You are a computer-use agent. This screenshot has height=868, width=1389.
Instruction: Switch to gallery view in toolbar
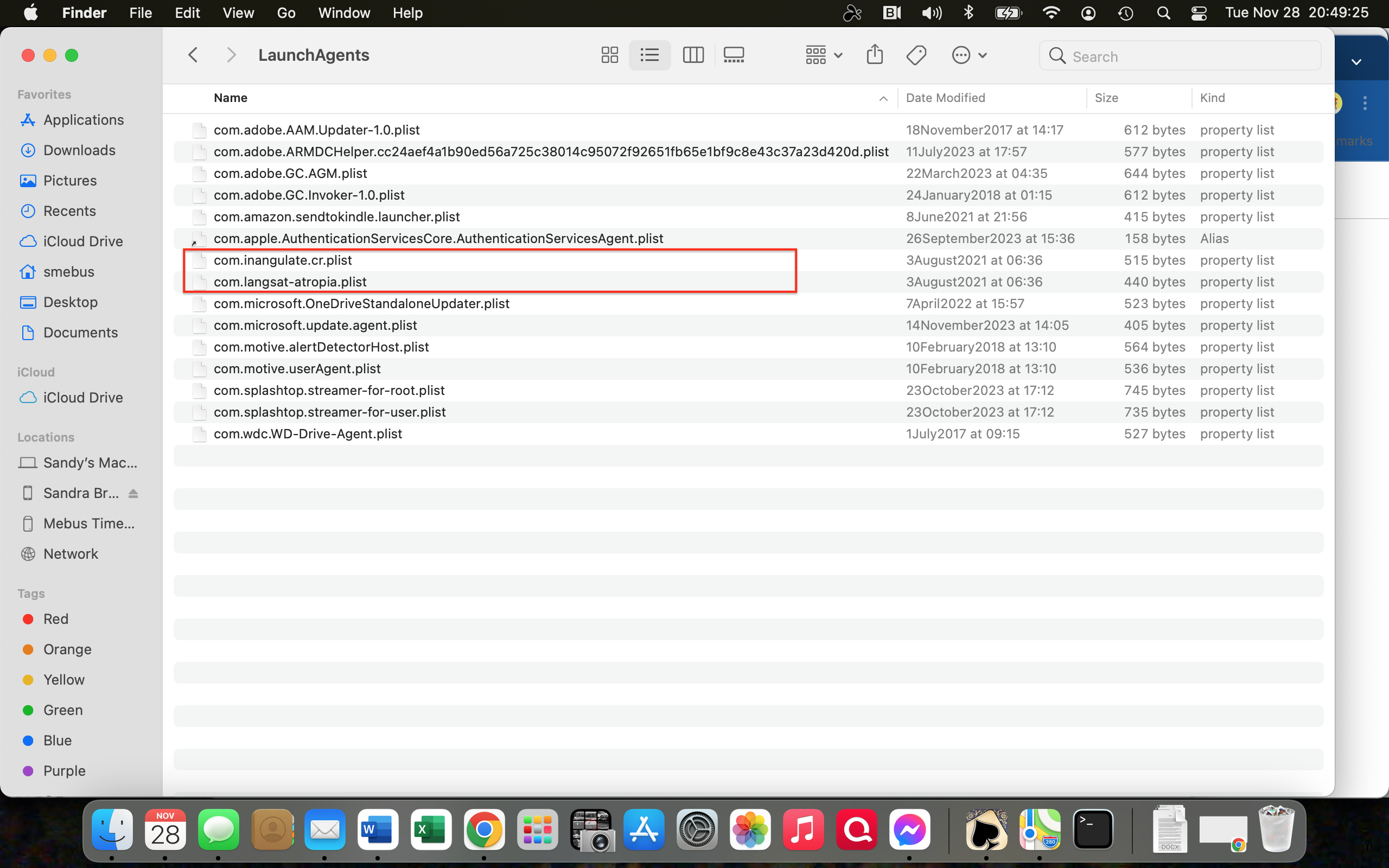[734, 55]
